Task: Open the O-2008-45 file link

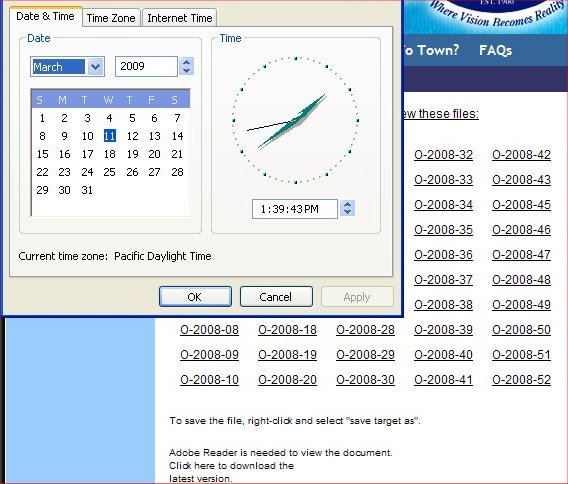Action: (x=521, y=205)
